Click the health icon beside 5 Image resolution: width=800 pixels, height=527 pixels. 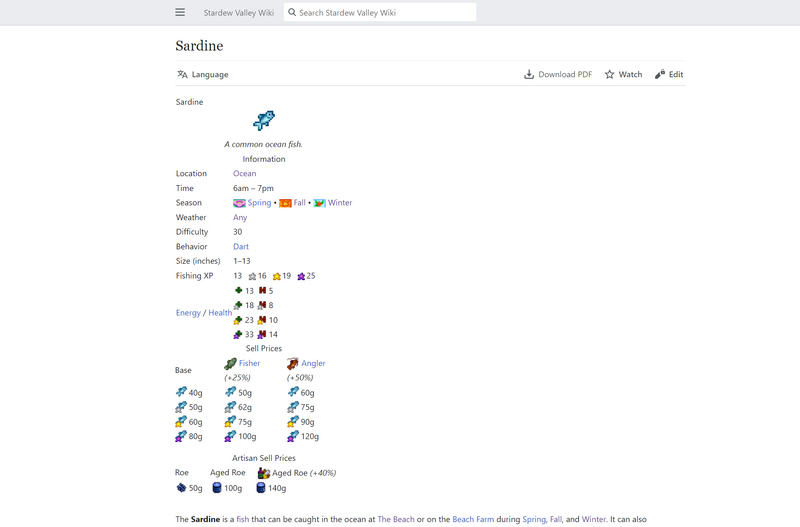262,290
